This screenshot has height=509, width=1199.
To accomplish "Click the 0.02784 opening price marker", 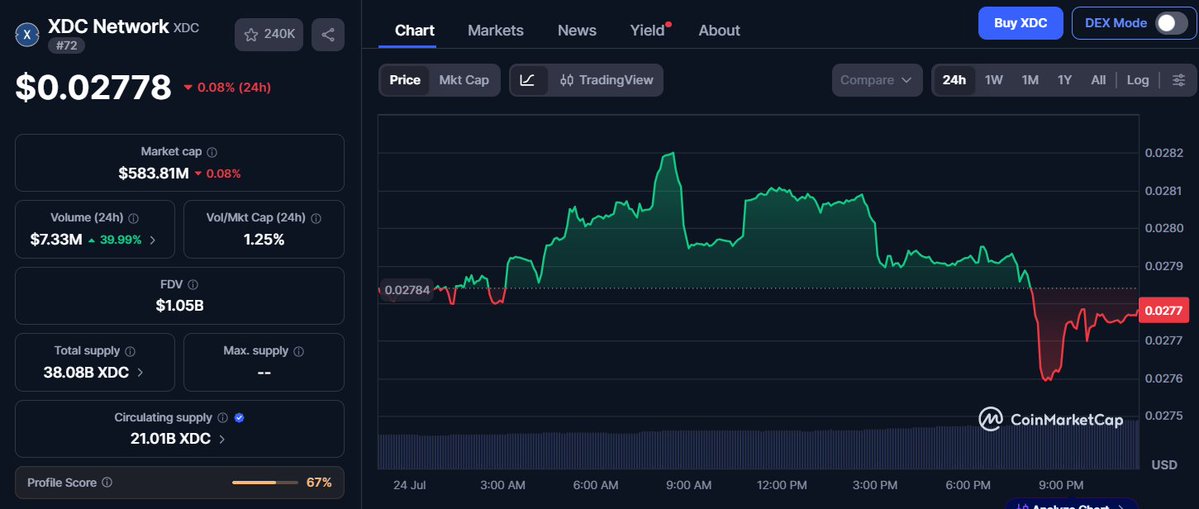I will point(406,290).
